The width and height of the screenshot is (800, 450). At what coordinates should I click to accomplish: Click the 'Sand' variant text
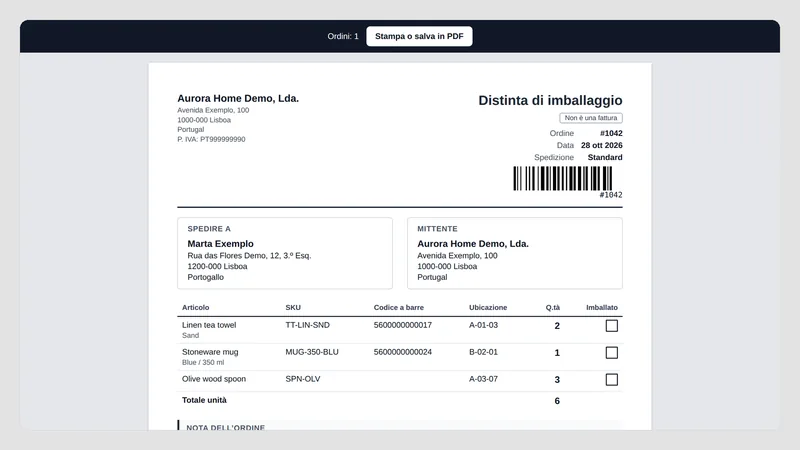tap(190, 335)
